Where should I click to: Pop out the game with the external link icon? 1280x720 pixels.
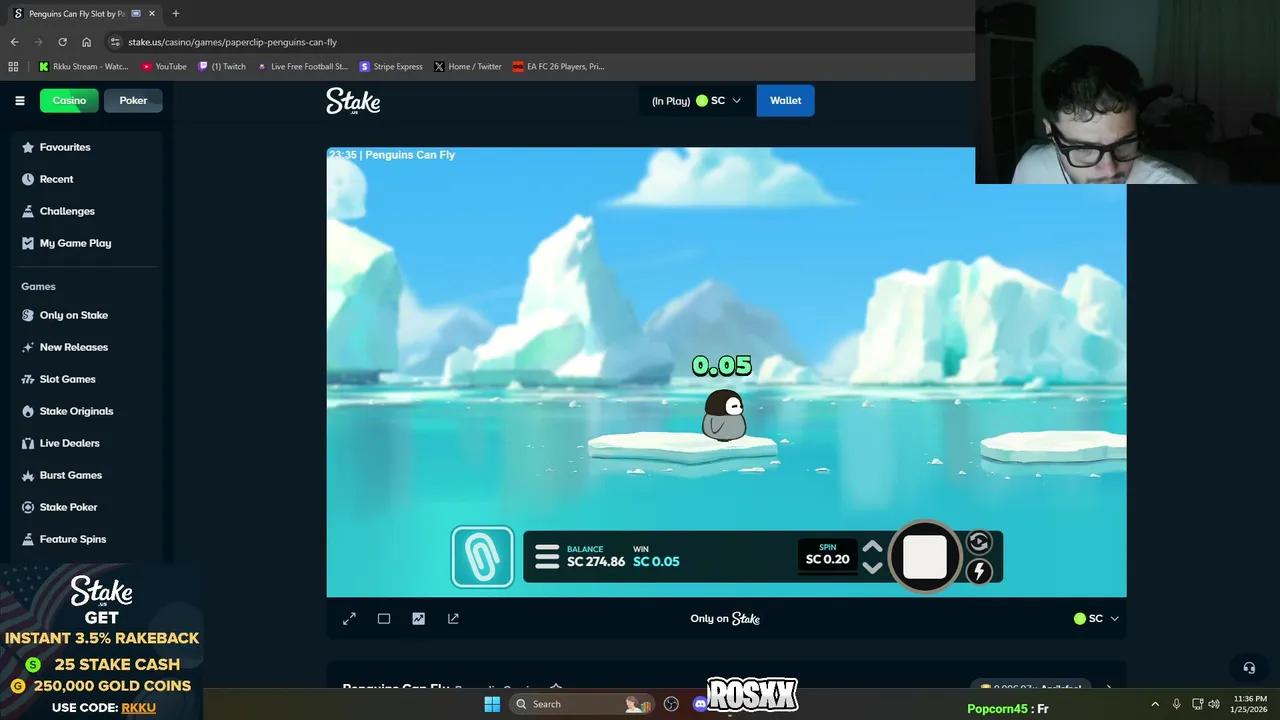pyautogui.click(x=453, y=618)
